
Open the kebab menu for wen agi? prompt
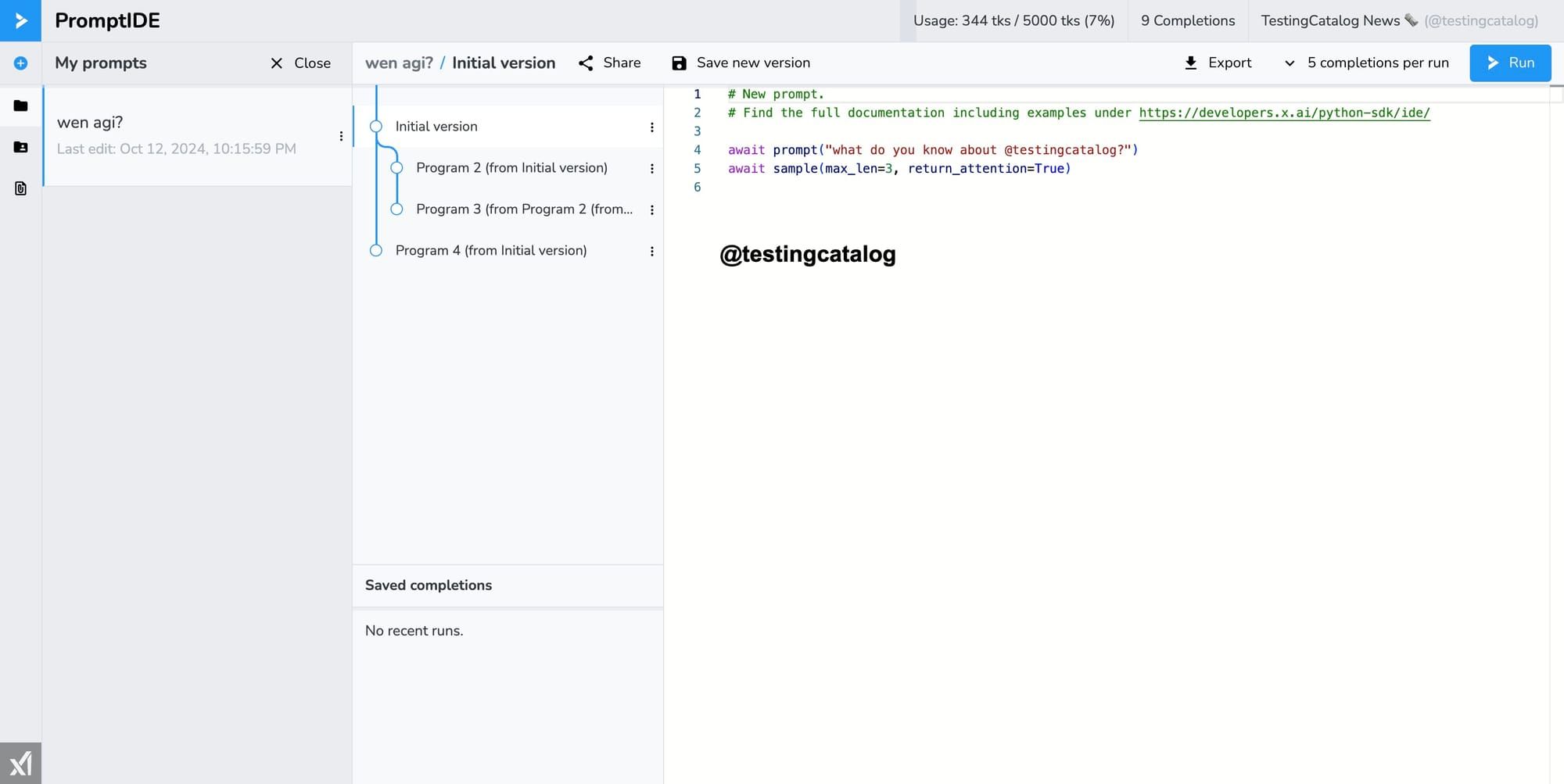tap(341, 135)
